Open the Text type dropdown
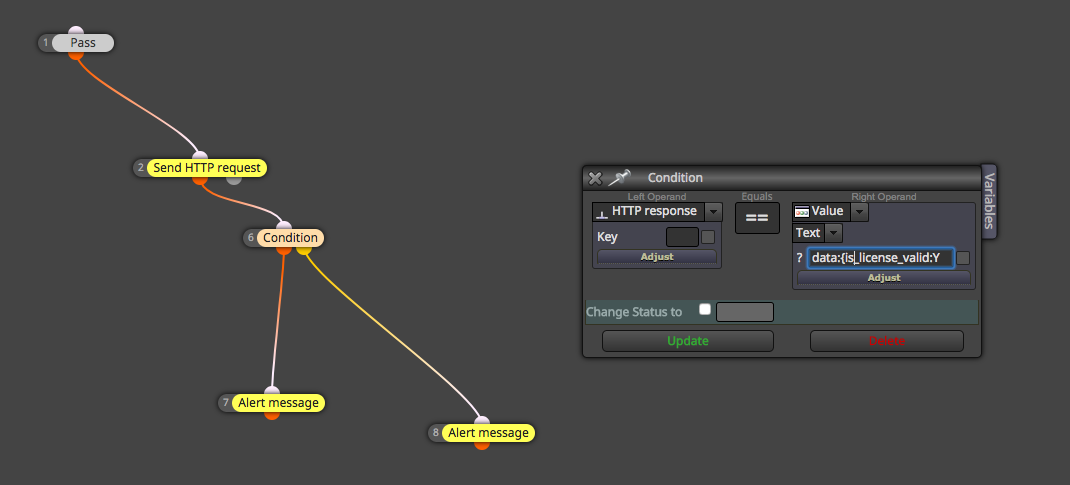Screen dimensions: 1070x485 click(833, 233)
